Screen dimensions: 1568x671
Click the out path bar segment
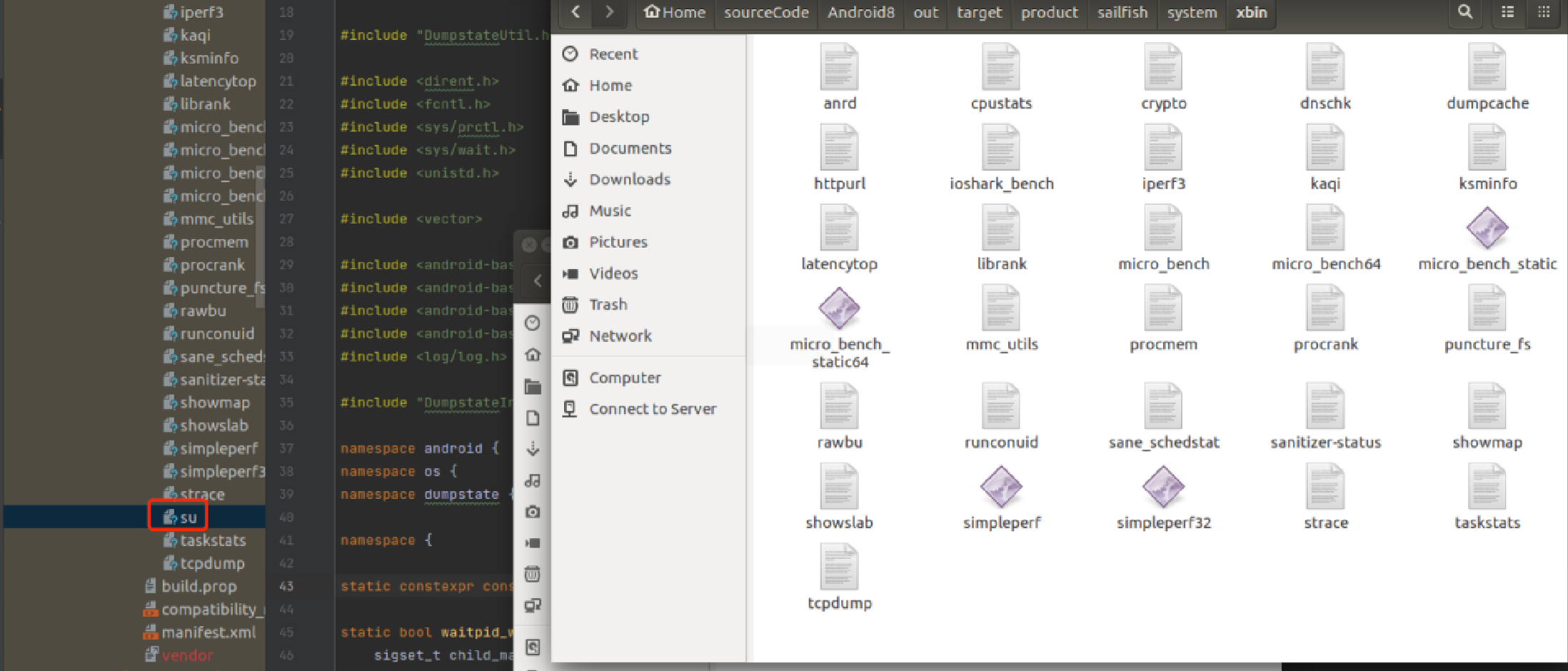click(x=925, y=12)
